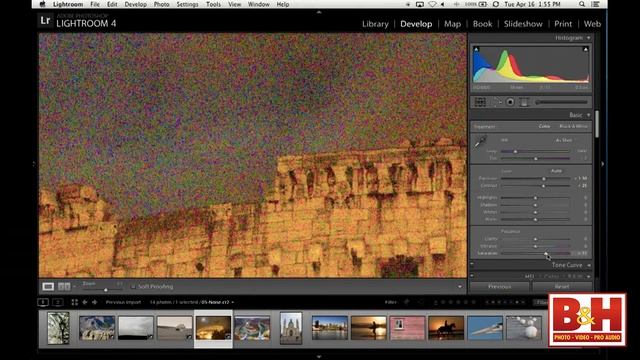Image resolution: width=640 pixels, height=360 pixels.
Task: Select the pink wall window thumbnail
Action: [x=407, y=328]
